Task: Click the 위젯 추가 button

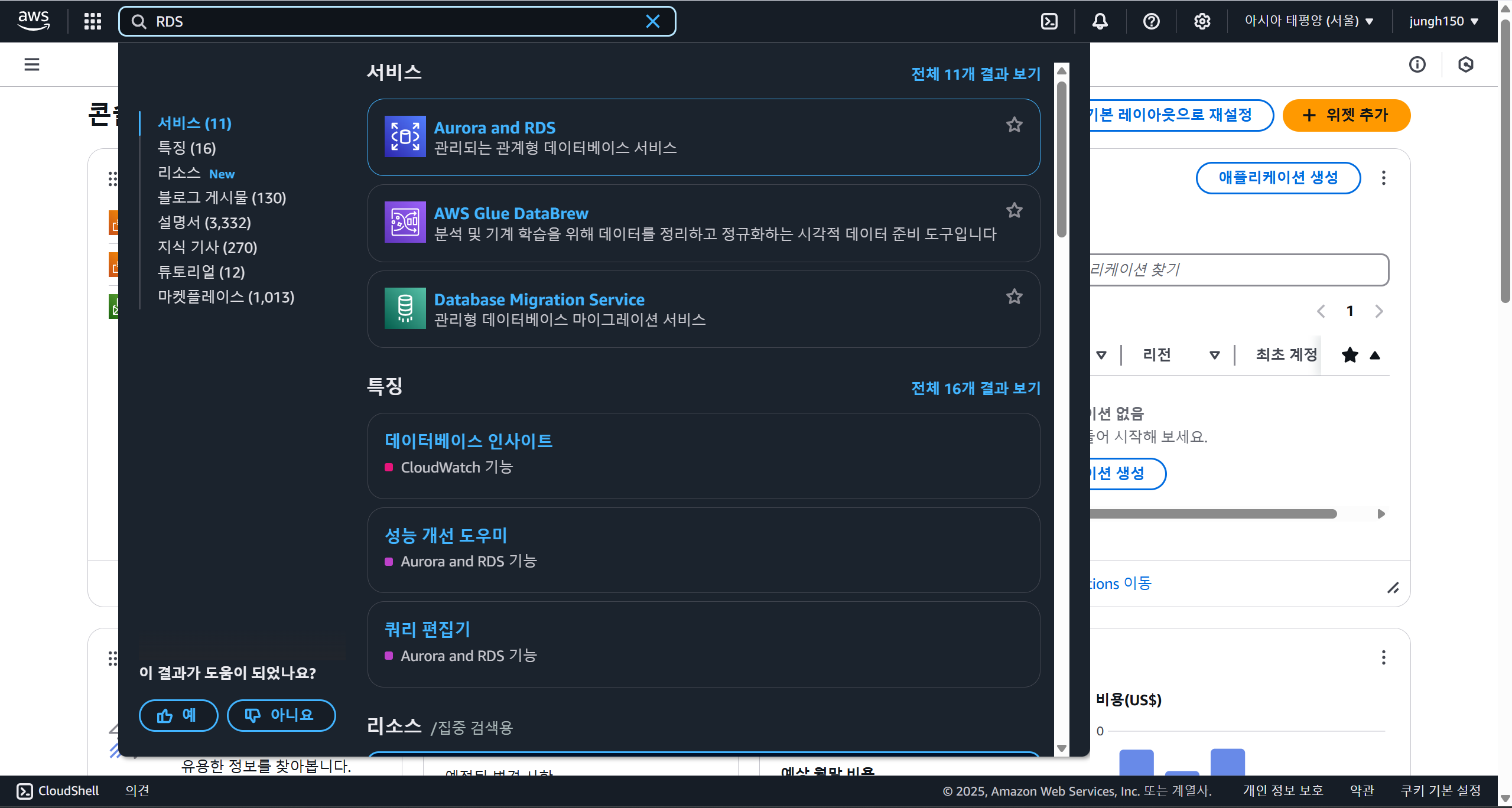Action: pyautogui.click(x=1347, y=115)
